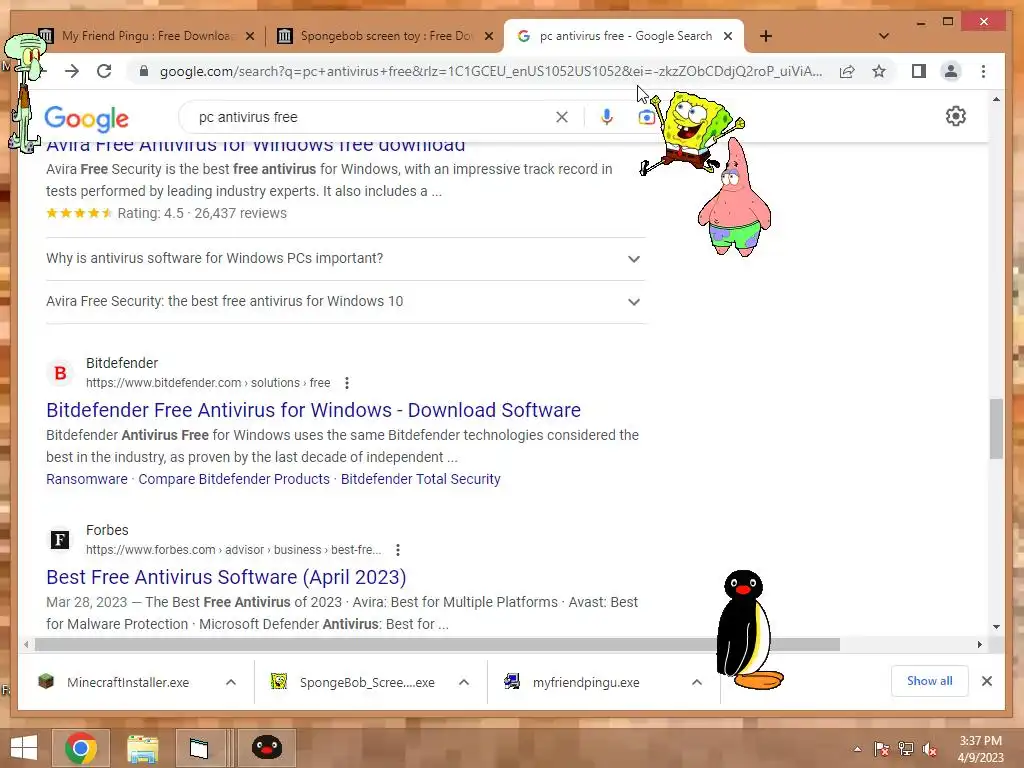Switch to the My Friend Pingu tab

click(x=145, y=36)
